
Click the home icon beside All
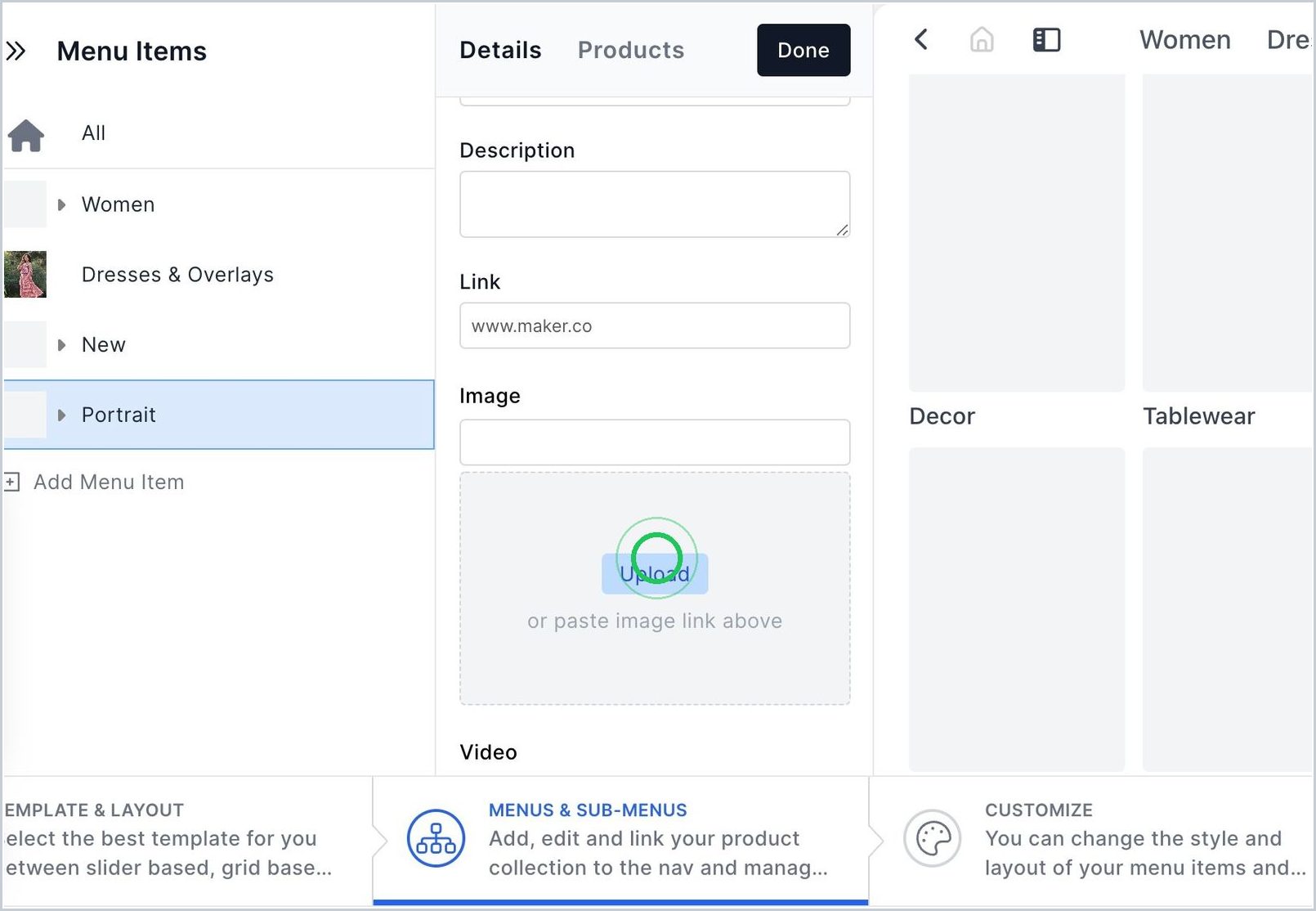click(26, 135)
